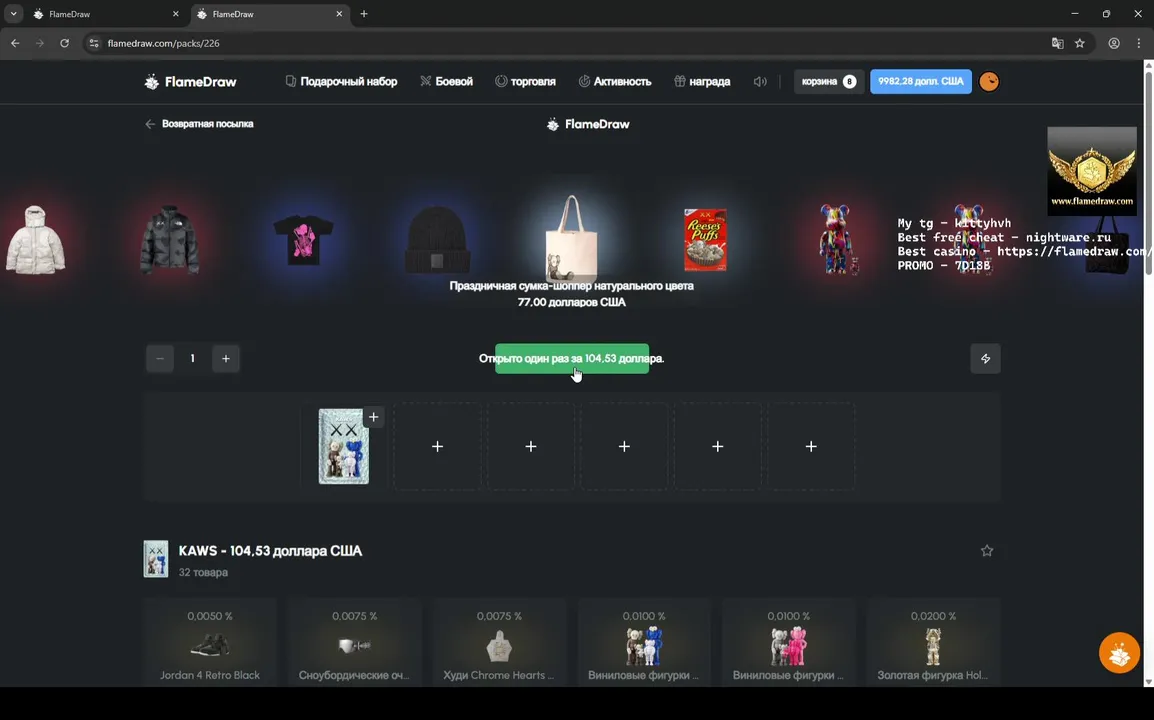Screen dimensions: 1154x720
Task: Click "KAWS - 104,53 доллара США" title
Action: pyautogui.click(x=270, y=551)
